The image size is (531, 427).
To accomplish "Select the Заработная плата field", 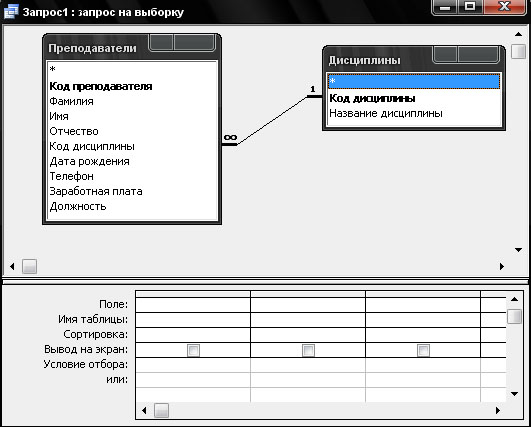I will (132, 191).
